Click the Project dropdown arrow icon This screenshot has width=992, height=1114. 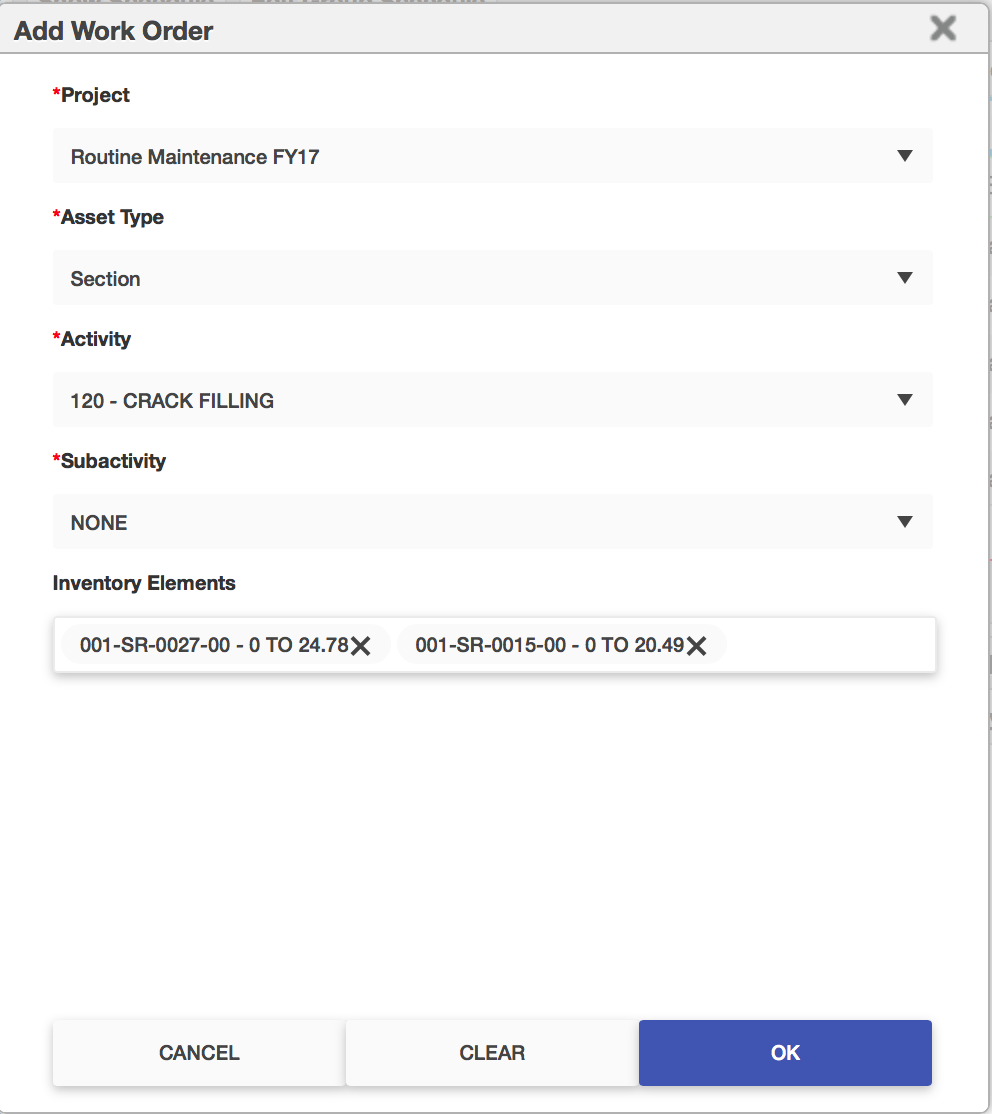(x=905, y=156)
